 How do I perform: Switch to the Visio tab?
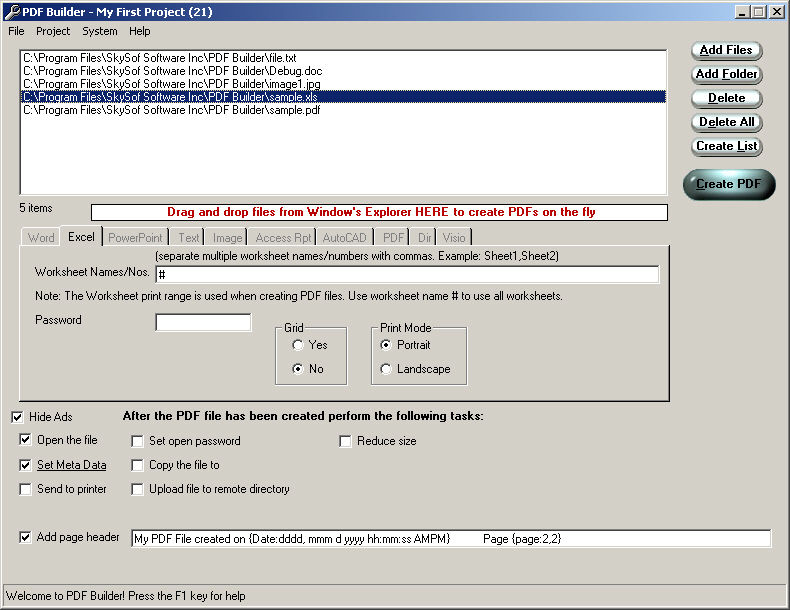click(x=454, y=238)
